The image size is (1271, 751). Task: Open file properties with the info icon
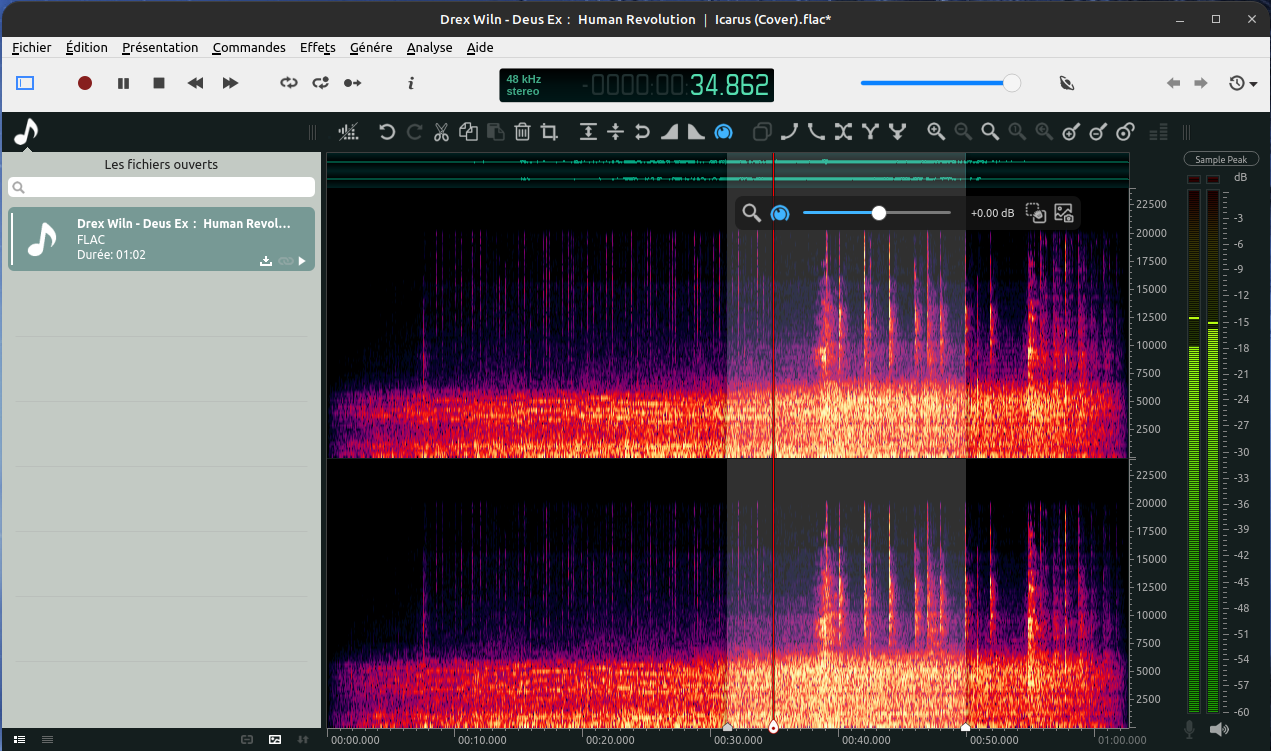pos(411,83)
